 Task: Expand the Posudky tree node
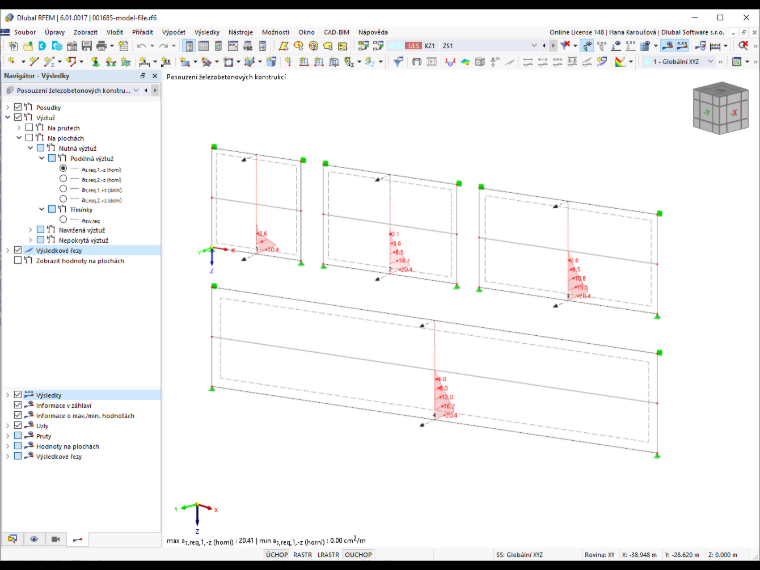point(7,107)
